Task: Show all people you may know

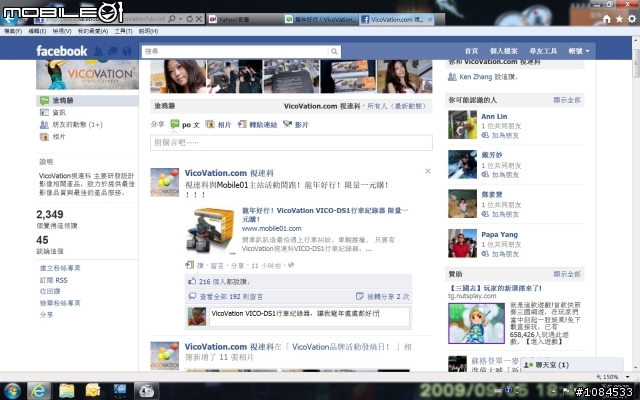Action: (567, 100)
